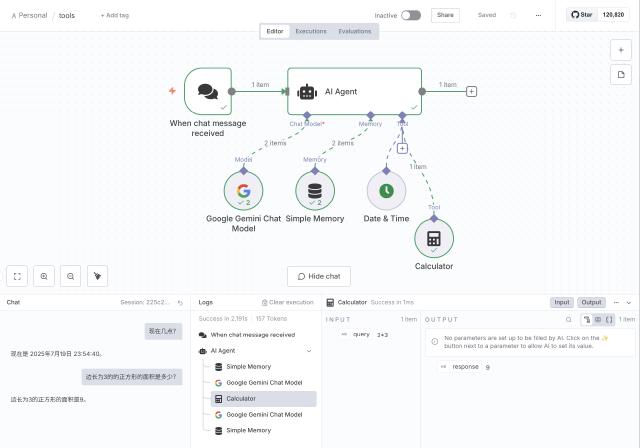Click the chat trigger node icon
The height and width of the screenshot is (448, 640).
click(x=208, y=92)
